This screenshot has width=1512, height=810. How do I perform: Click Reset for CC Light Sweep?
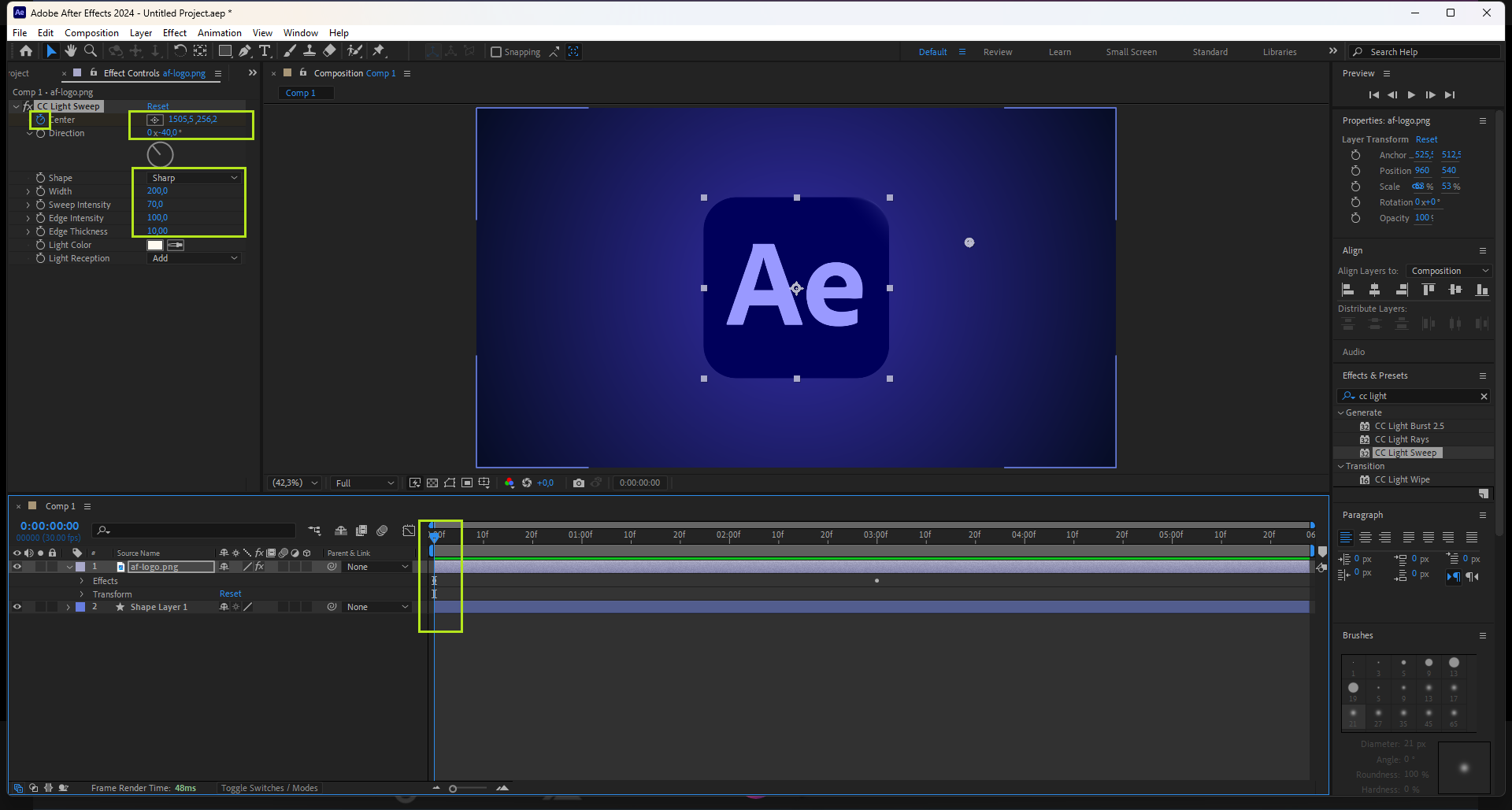click(157, 106)
